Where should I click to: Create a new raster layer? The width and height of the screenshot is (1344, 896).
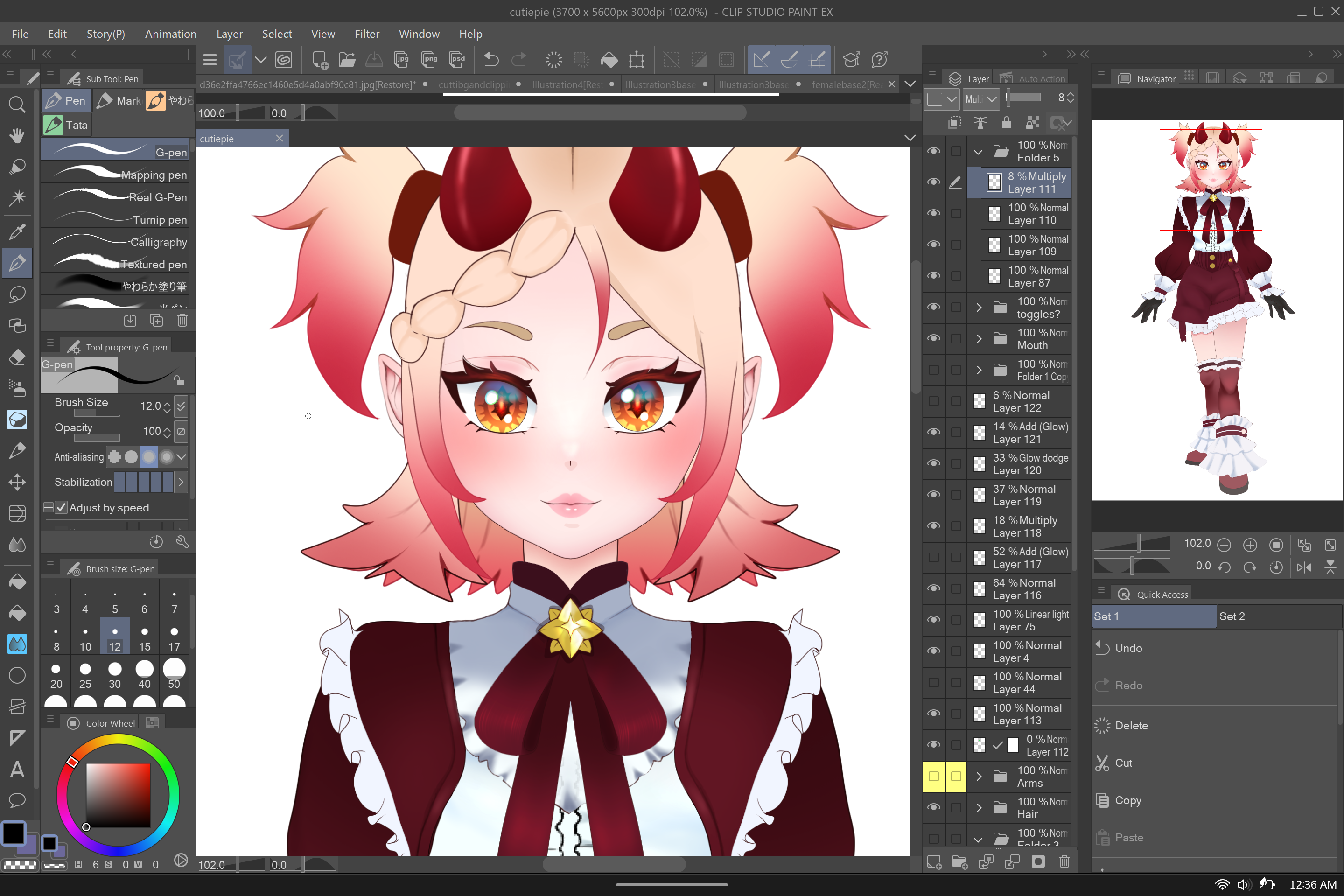(x=934, y=862)
